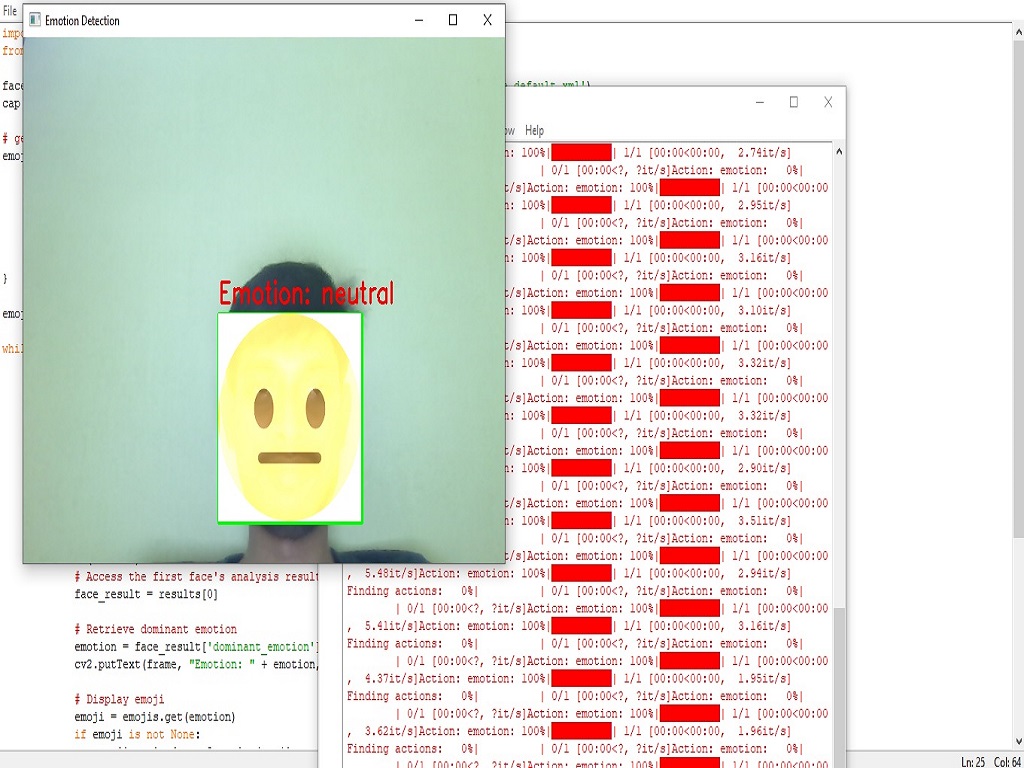Click the comment '# Retrieve dominant emotion'
1024x768 pixels.
(x=155, y=630)
